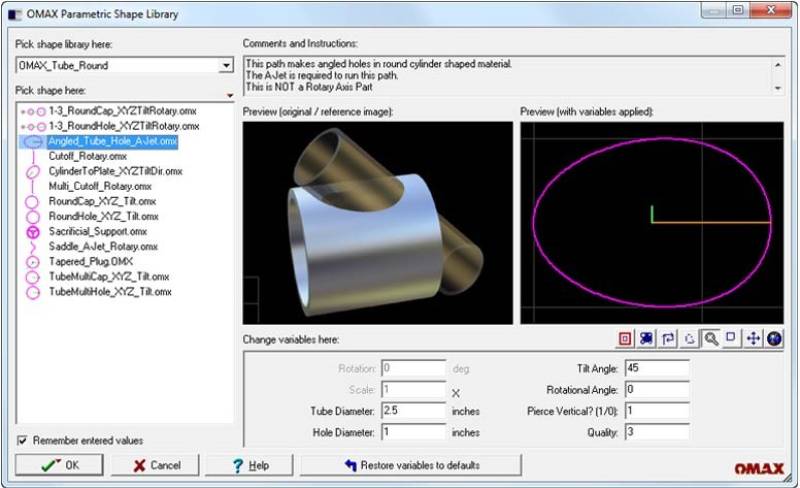Viewport: 800px width, 488px height.
Task: Click the Sacrificial_Support wheel icon
Action: pos(33,232)
